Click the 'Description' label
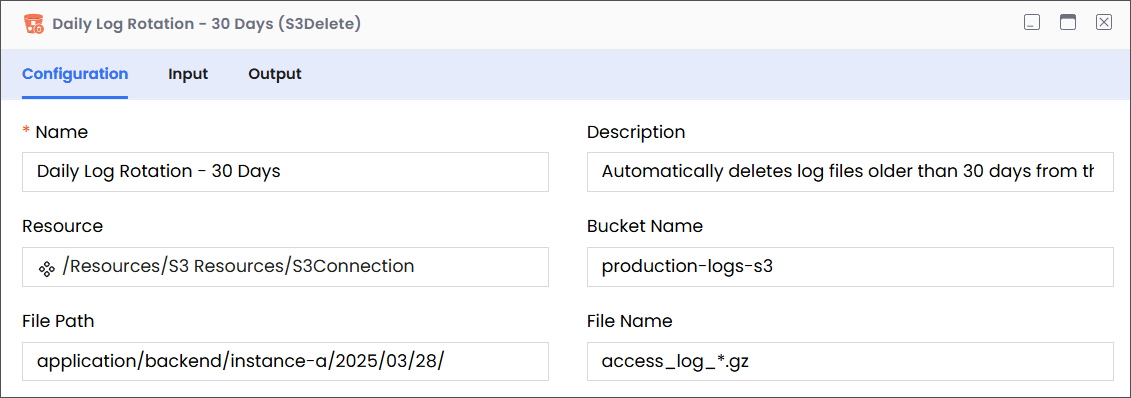 click(x=636, y=132)
